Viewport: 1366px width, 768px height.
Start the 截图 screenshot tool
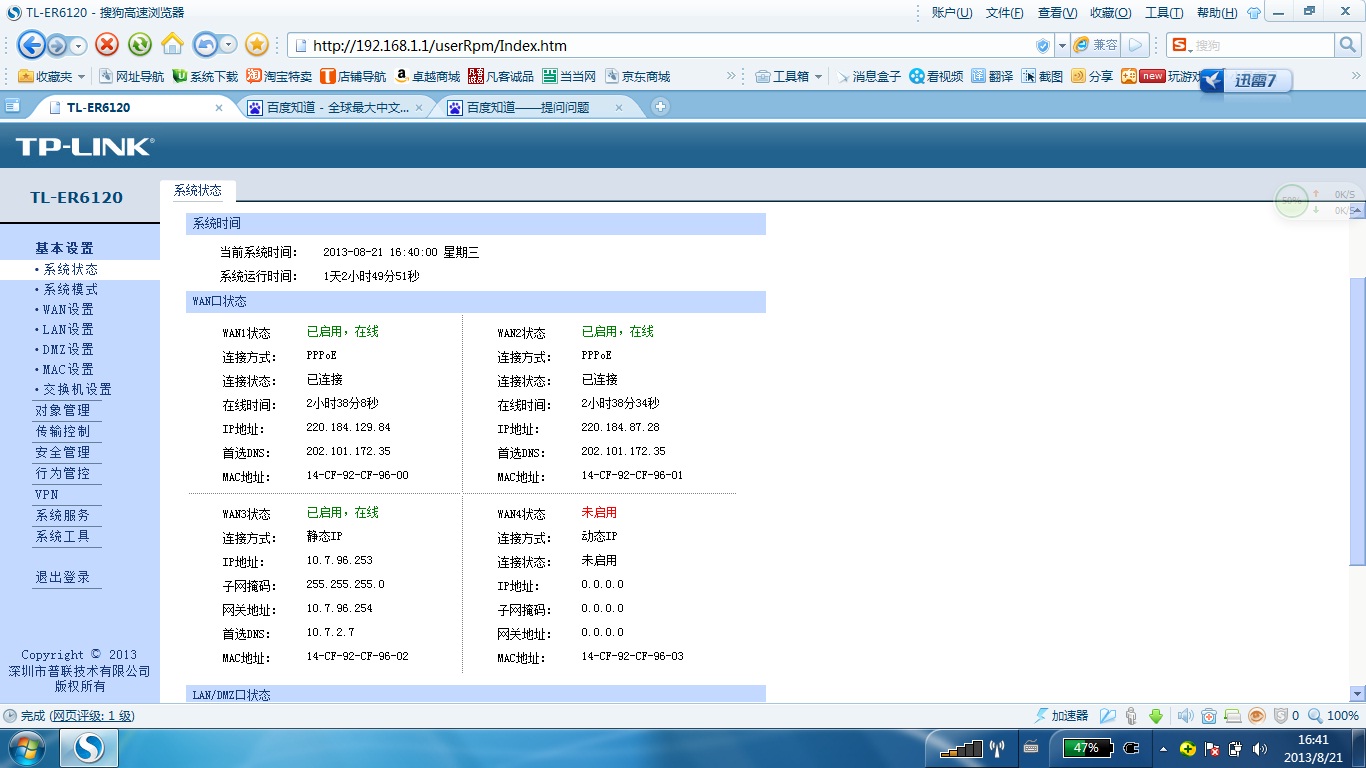click(1042, 76)
